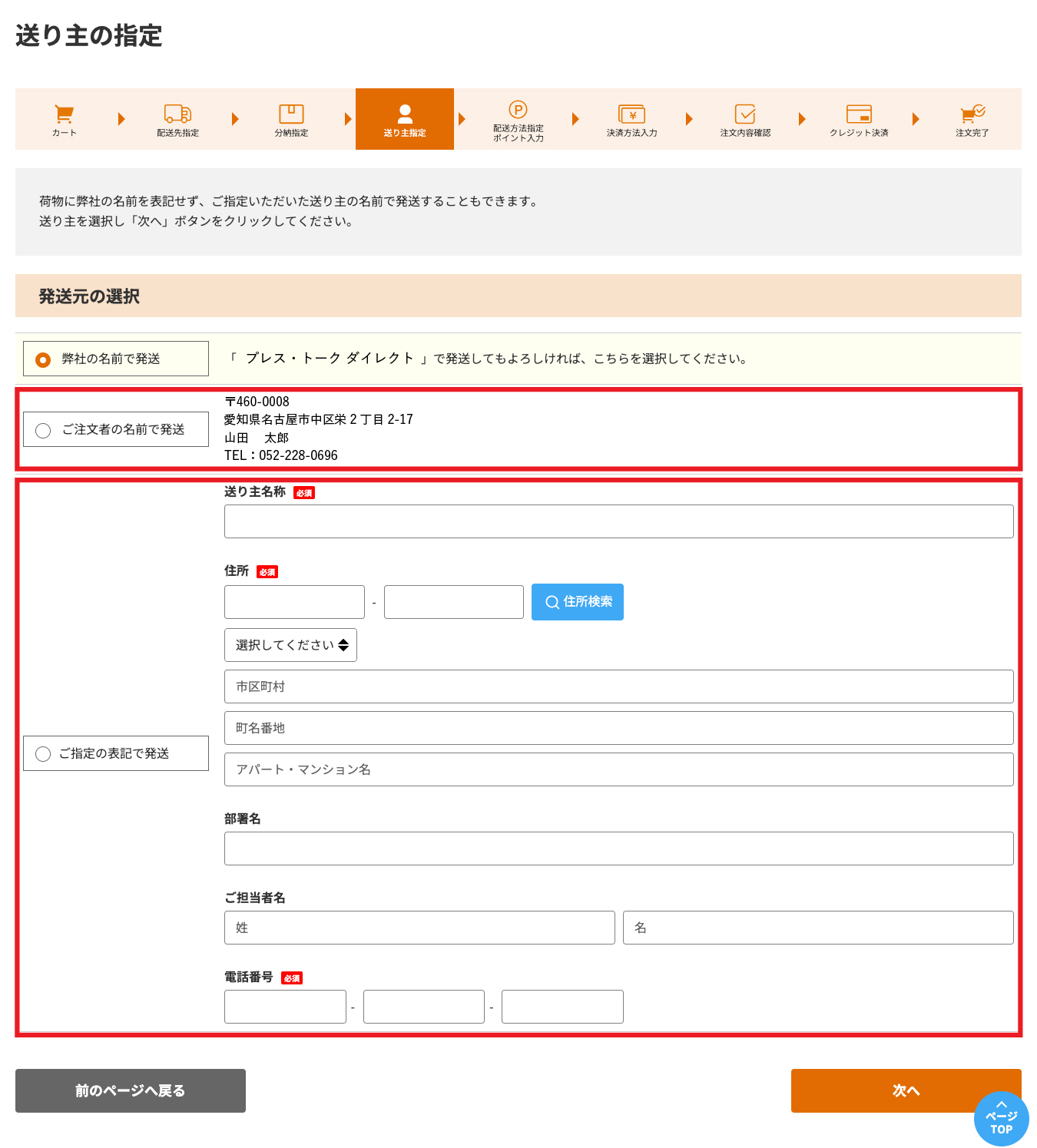Click the 発送元の選択 section heading
1037x1148 pixels.
pos(89,296)
